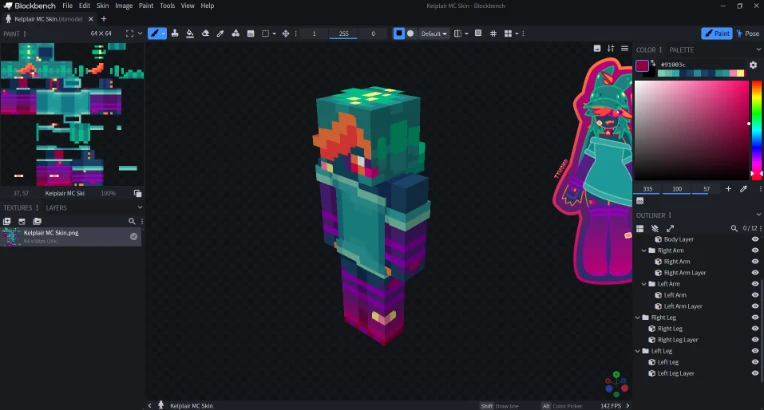
Task: Hide the Right Leg Layer cube
Action: (755, 340)
